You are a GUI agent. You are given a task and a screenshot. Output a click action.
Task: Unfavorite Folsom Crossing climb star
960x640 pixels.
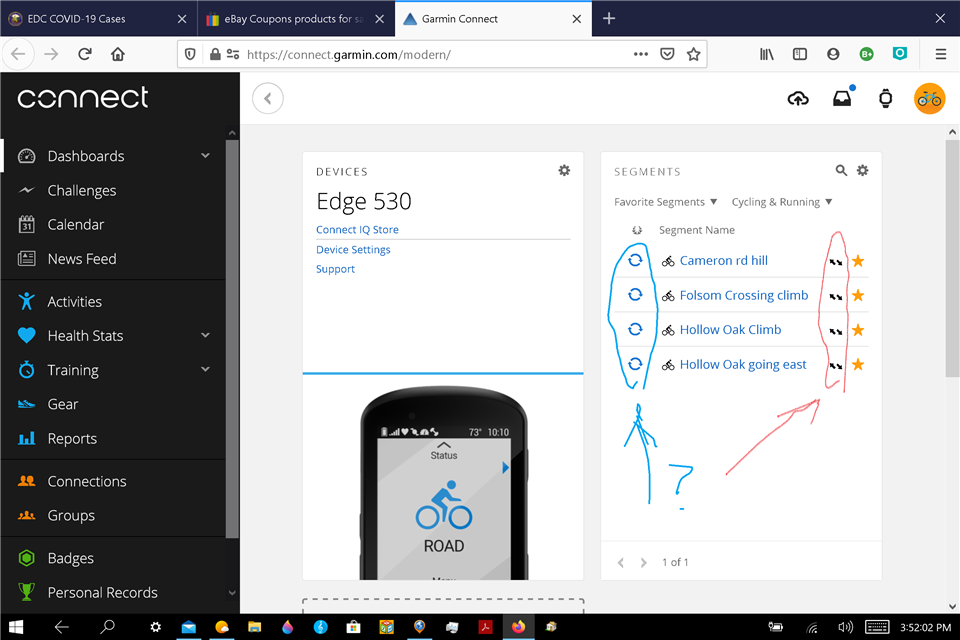point(858,295)
